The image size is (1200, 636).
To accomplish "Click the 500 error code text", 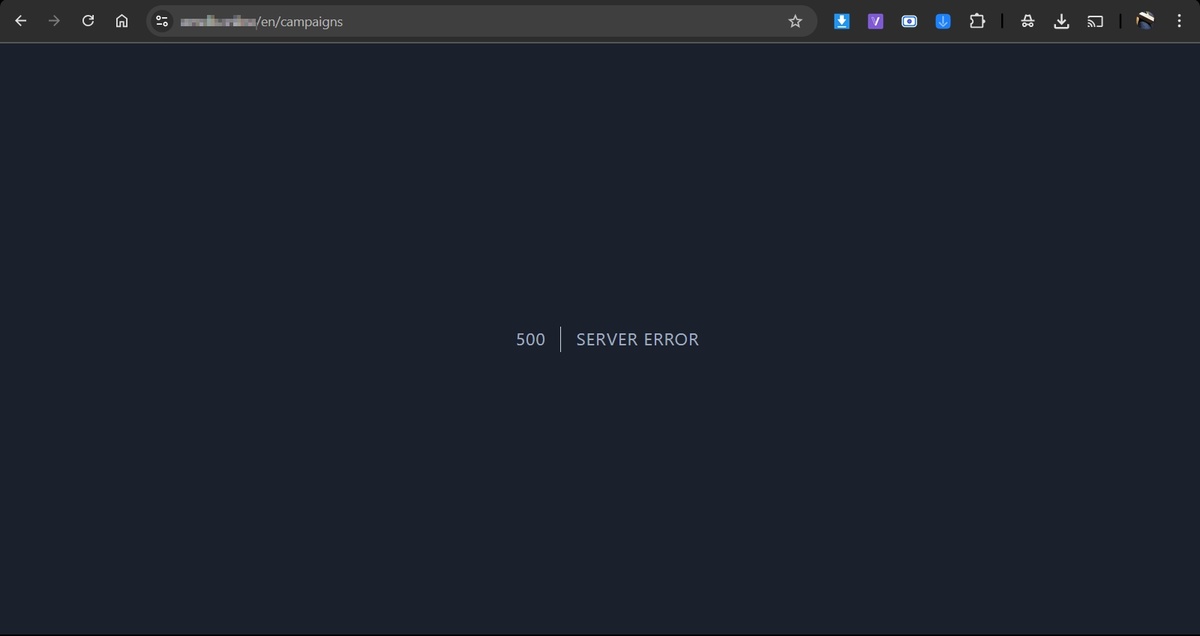I will pyautogui.click(x=531, y=340).
